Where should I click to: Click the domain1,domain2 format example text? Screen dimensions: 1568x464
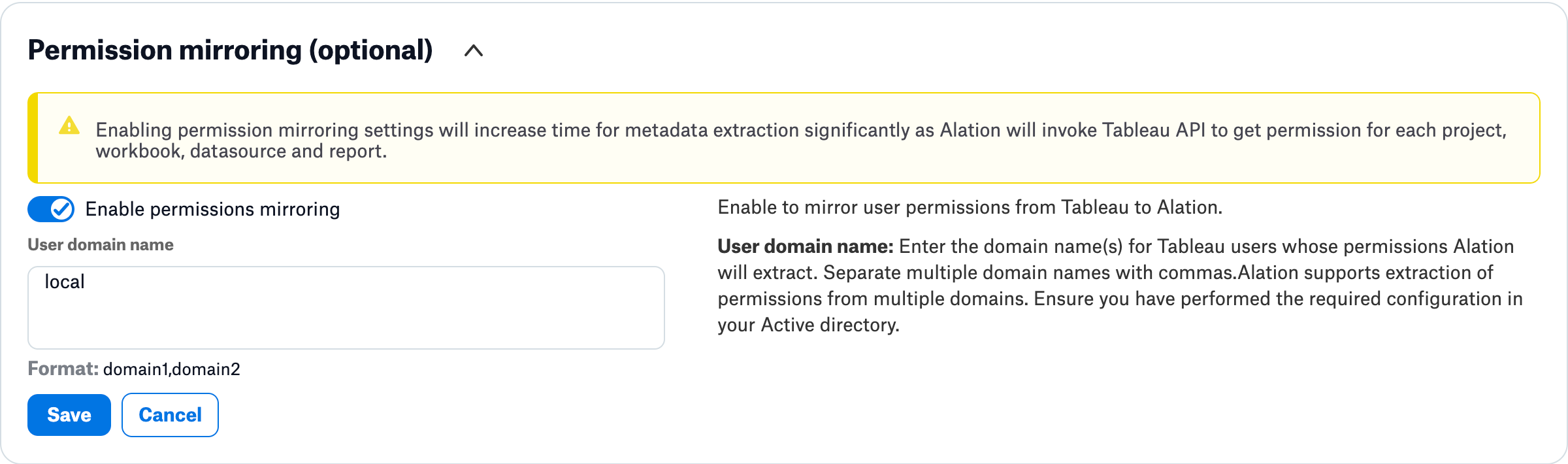tap(172, 369)
